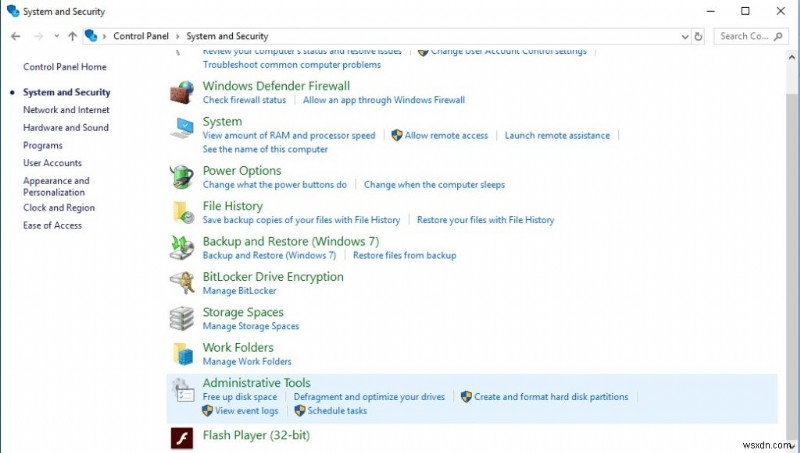Navigate up one level with Up arrow

(72, 36)
